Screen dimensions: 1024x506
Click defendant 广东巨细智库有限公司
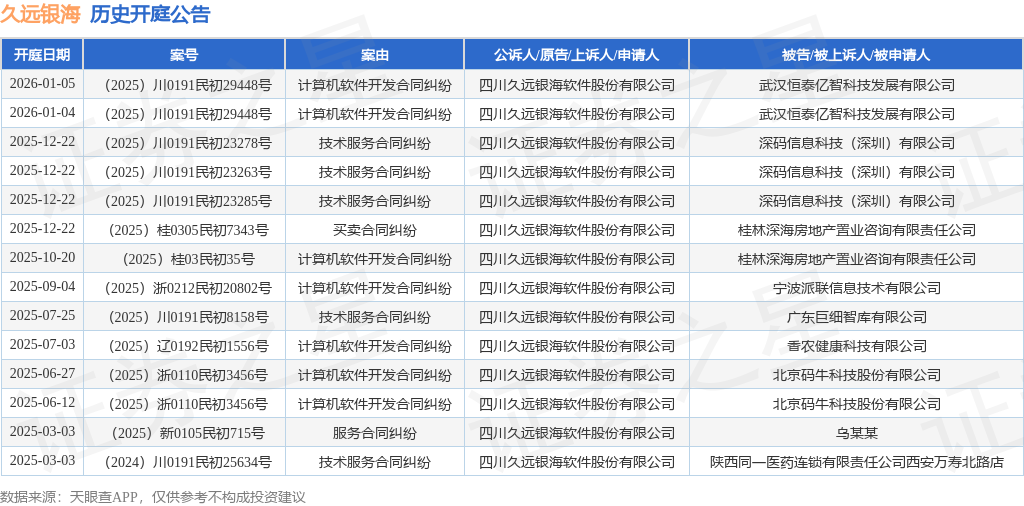point(856,317)
